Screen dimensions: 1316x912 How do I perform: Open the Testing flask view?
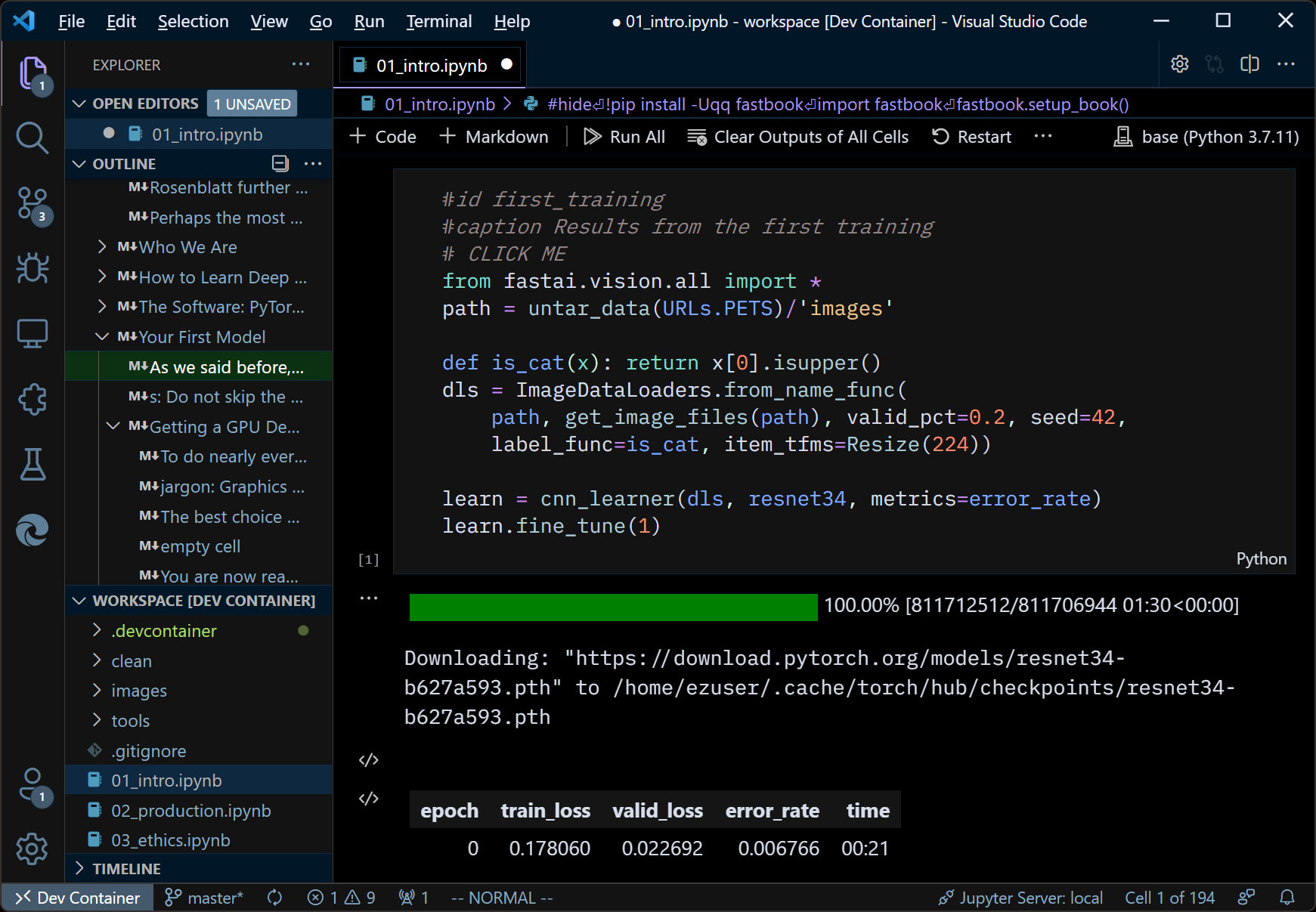point(32,464)
